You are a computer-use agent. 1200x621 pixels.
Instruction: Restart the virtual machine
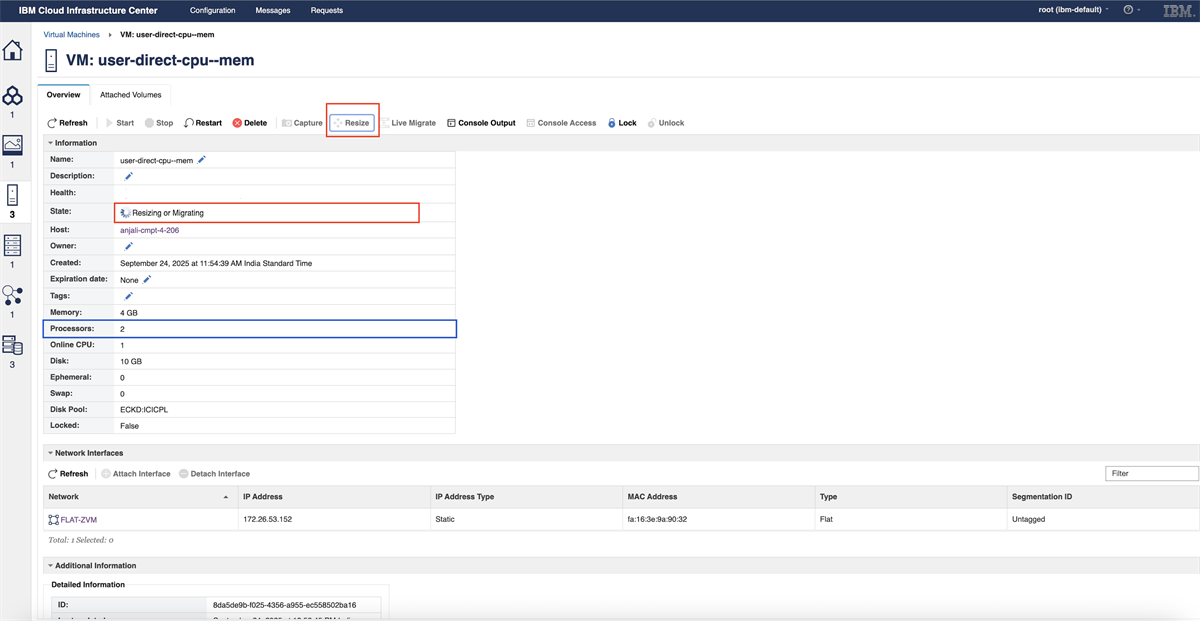(203, 123)
